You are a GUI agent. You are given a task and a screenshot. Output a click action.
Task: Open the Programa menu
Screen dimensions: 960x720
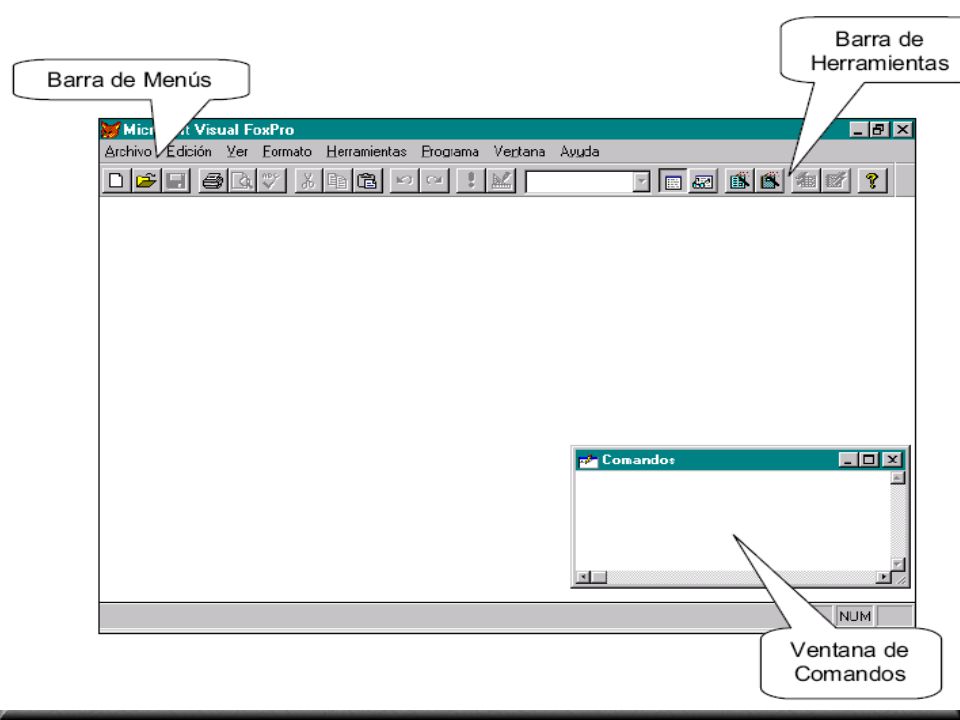(x=450, y=151)
